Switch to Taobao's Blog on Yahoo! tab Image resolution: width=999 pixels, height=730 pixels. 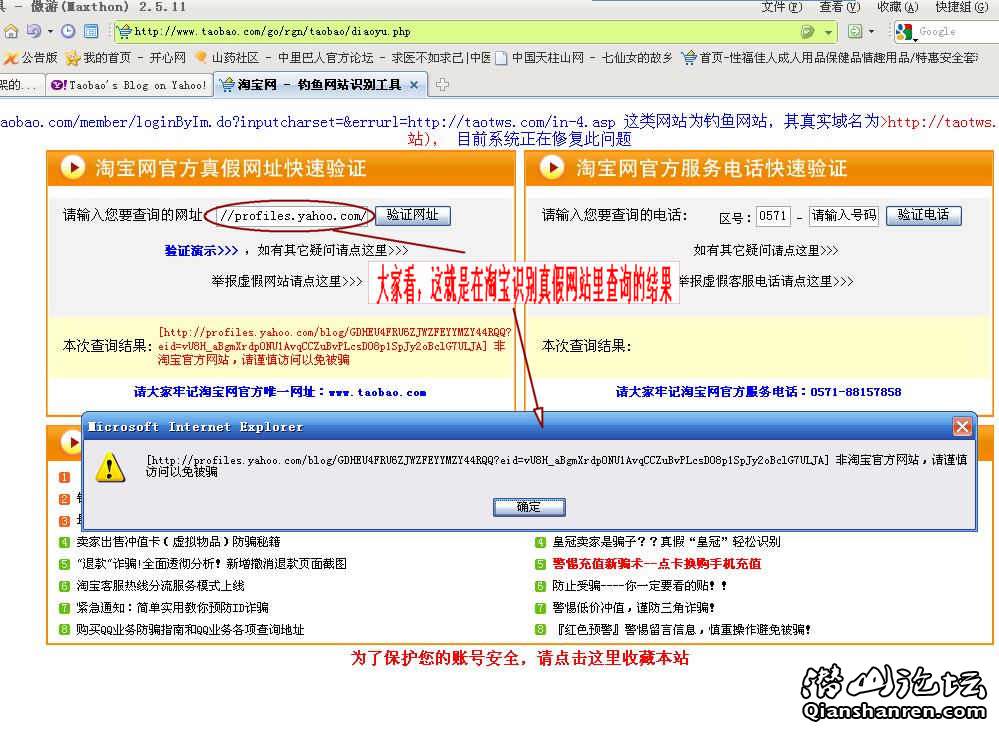click(128, 85)
